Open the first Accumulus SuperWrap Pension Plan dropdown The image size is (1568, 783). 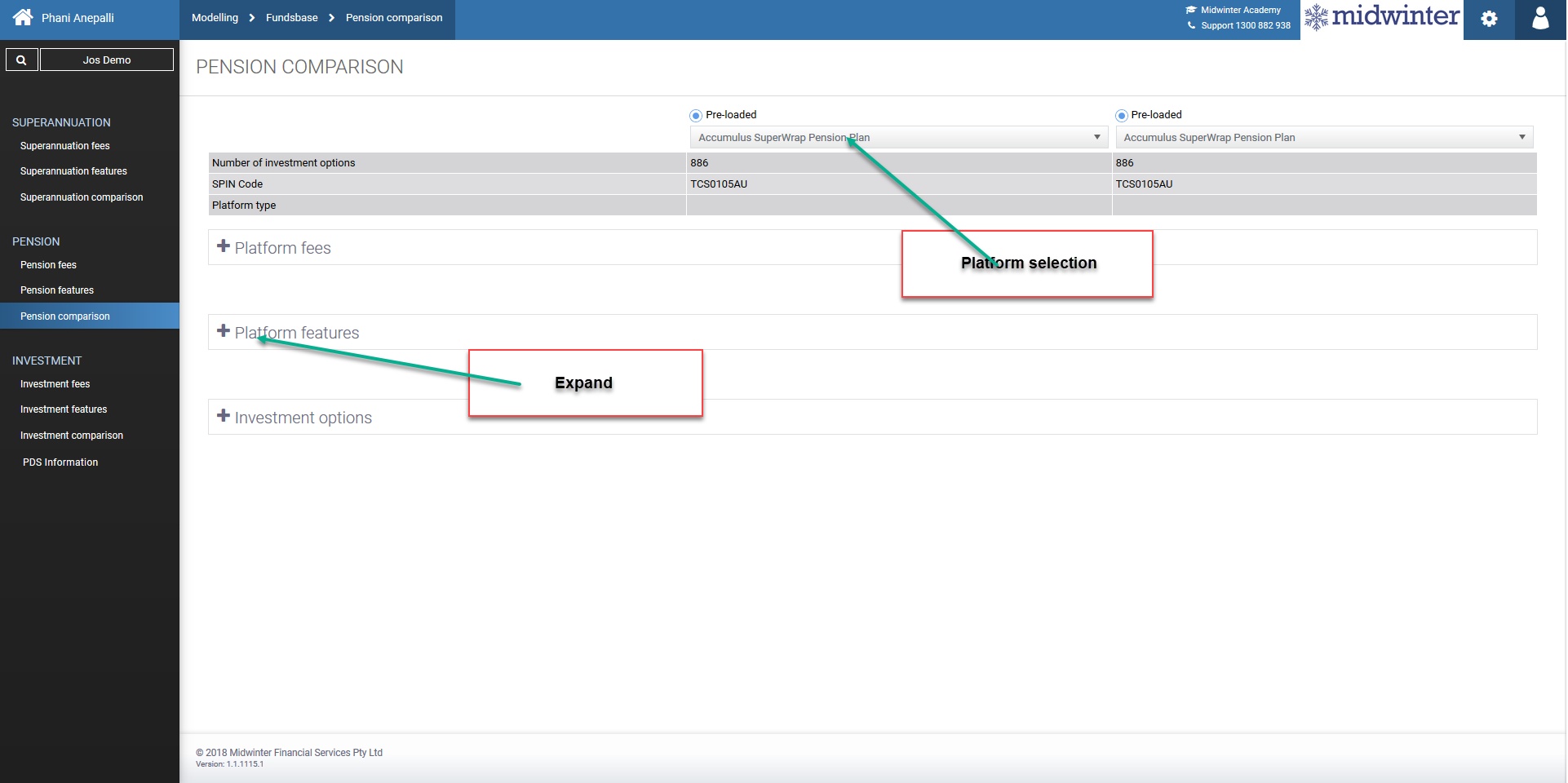coord(899,137)
